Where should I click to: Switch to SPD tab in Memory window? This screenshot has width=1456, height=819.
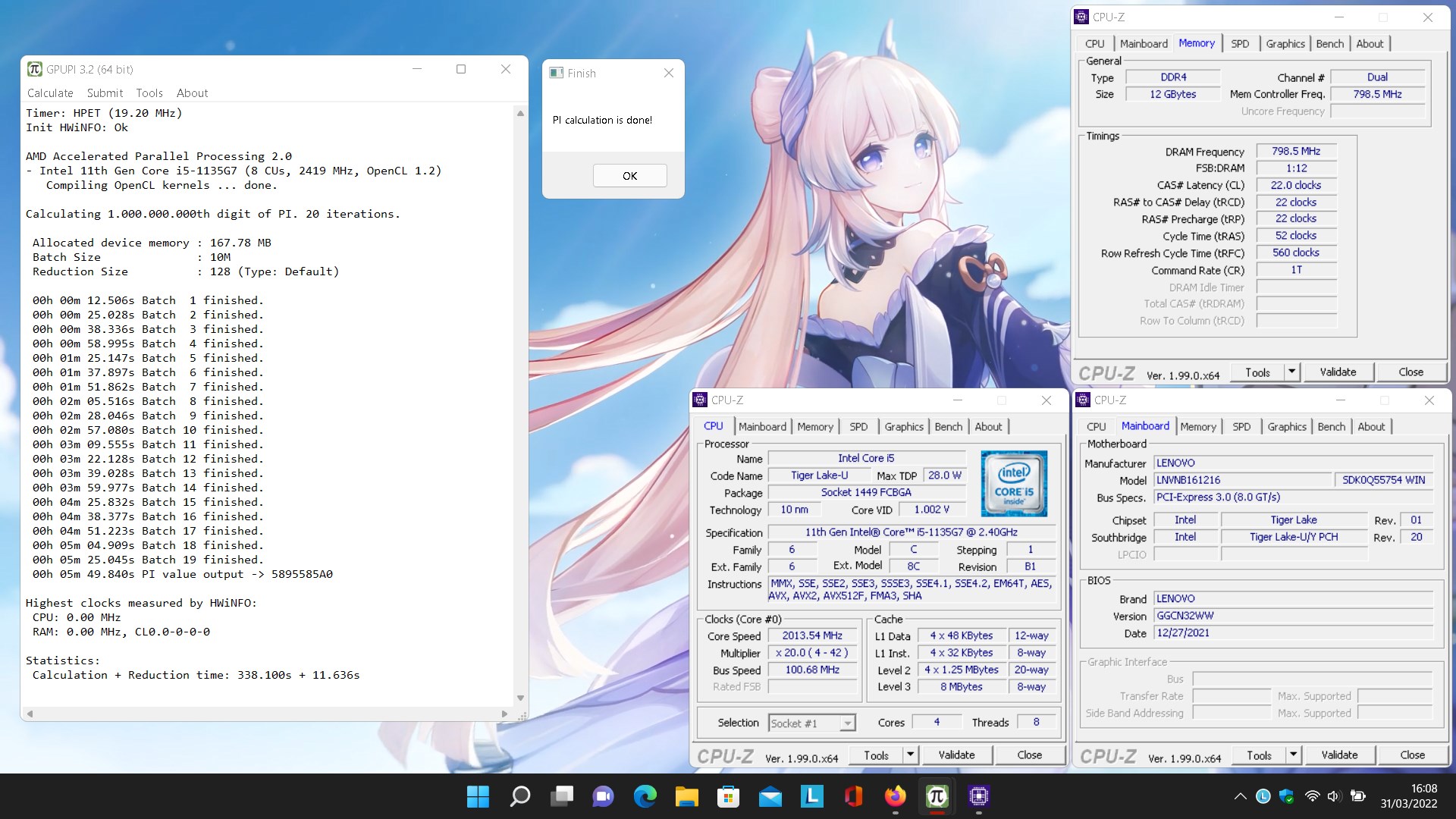click(1240, 44)
